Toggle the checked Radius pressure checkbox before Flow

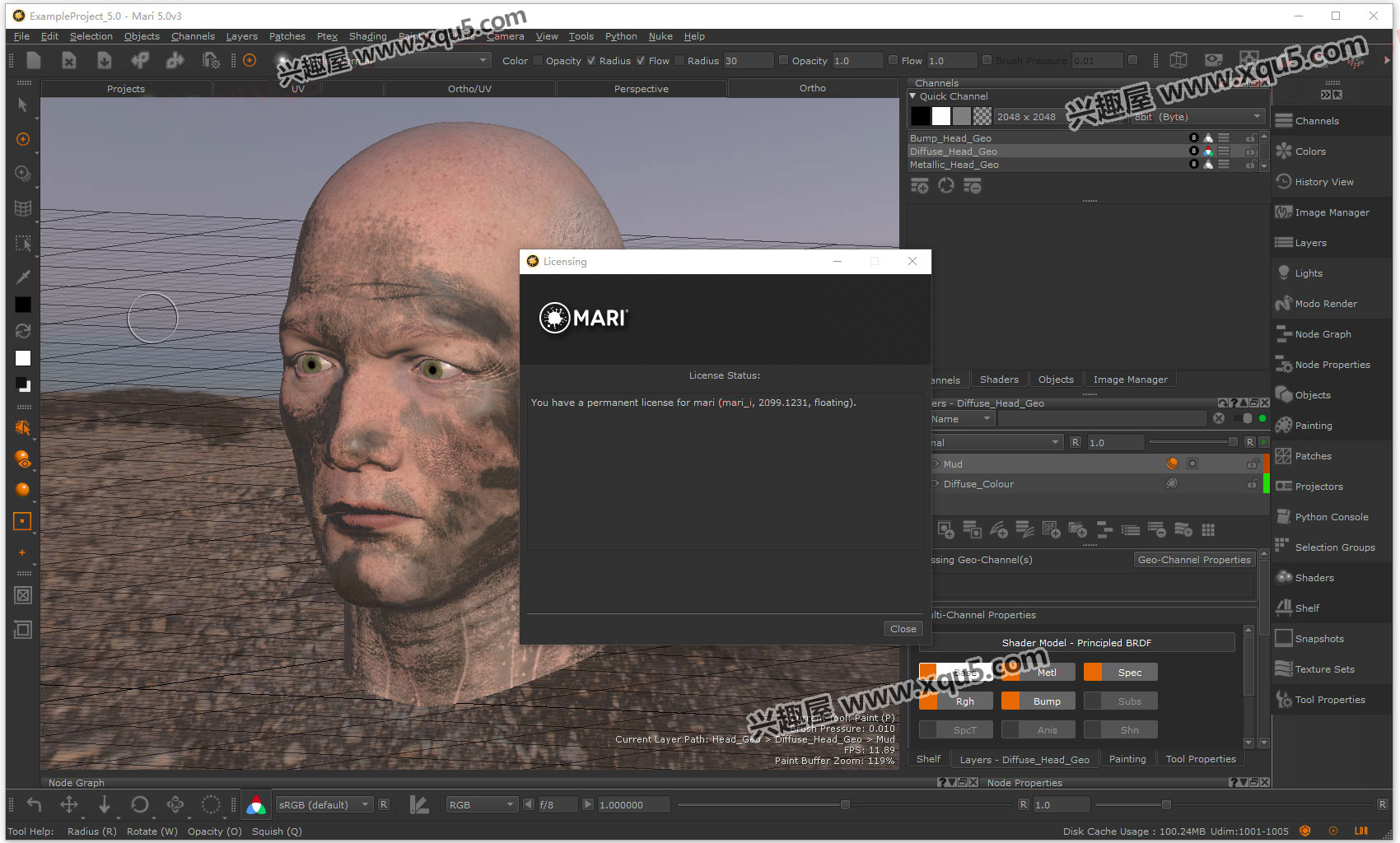pyautogui.click(x=641, y=60)
